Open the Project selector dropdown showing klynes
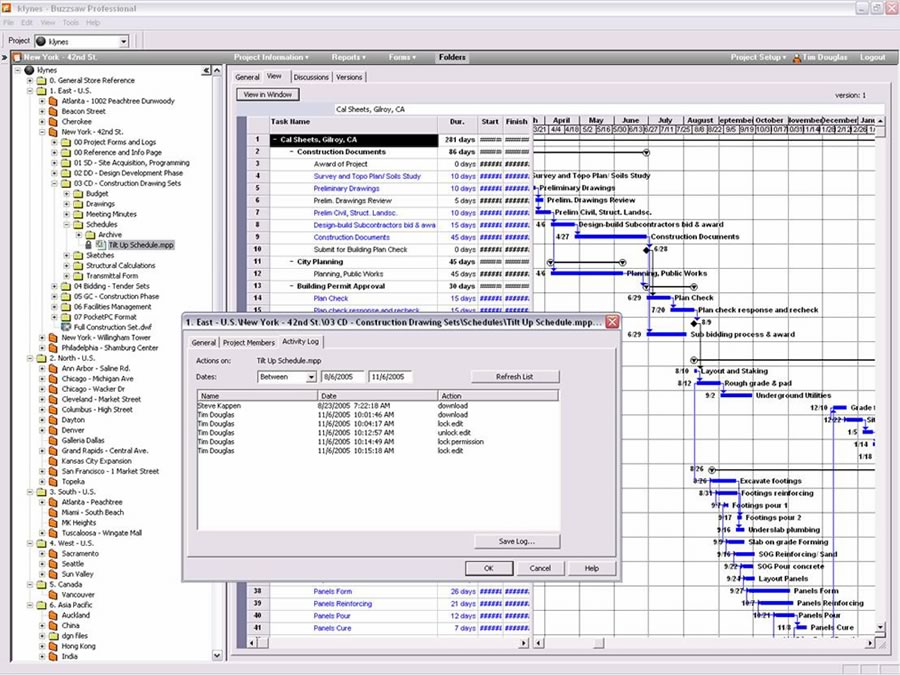Screen dimensions: 900x675 [x=123, y=42]
